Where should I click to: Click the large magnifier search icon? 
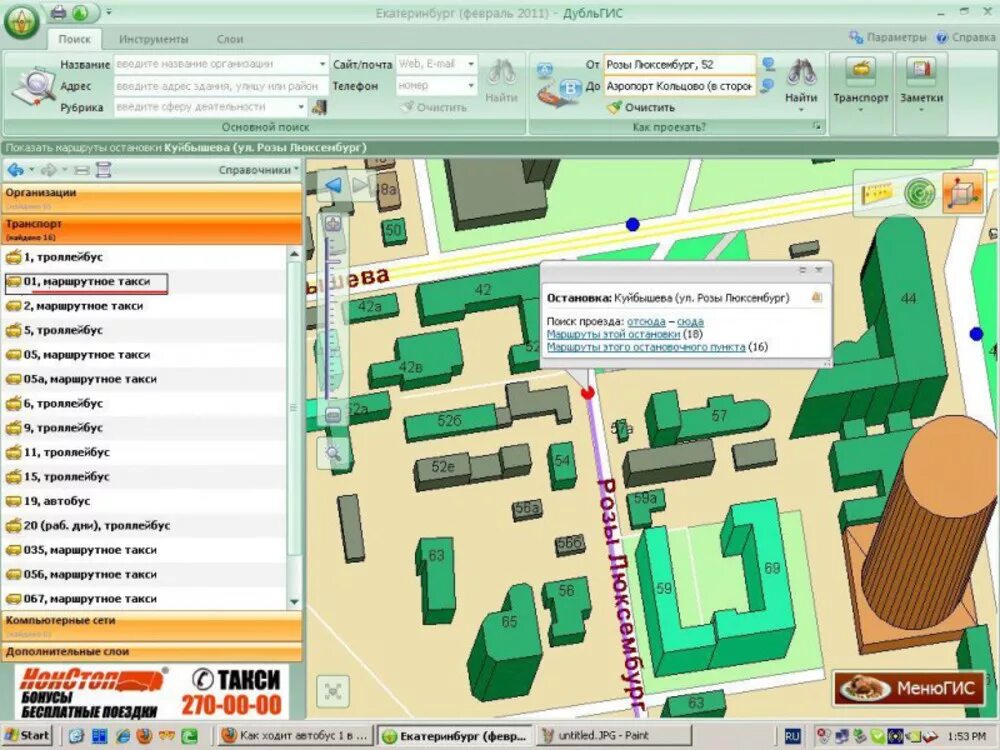[32, 86]
